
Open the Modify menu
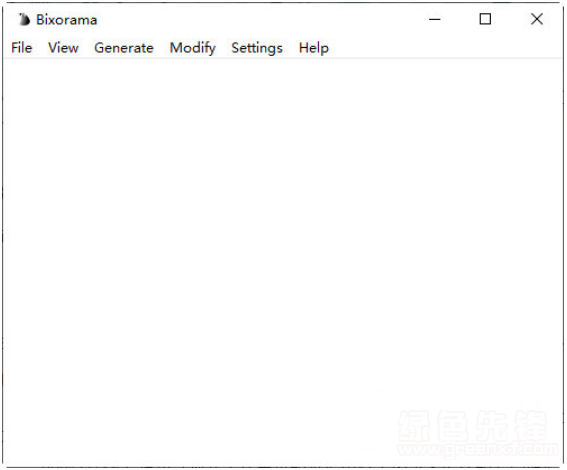click(x=193, y=48)
